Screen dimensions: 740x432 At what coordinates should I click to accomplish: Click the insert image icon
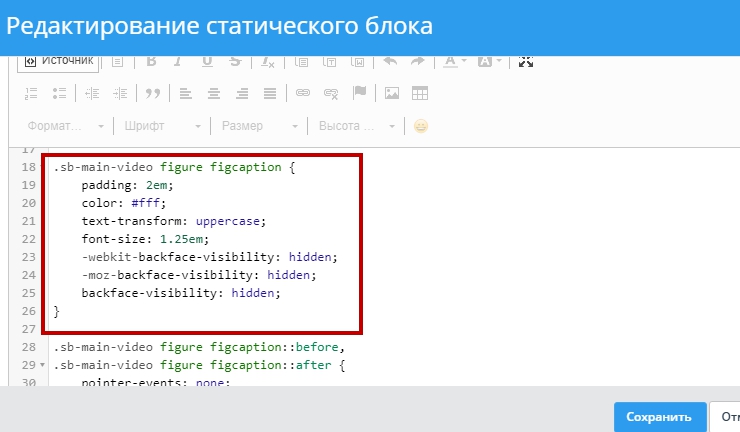pos(392,93)
